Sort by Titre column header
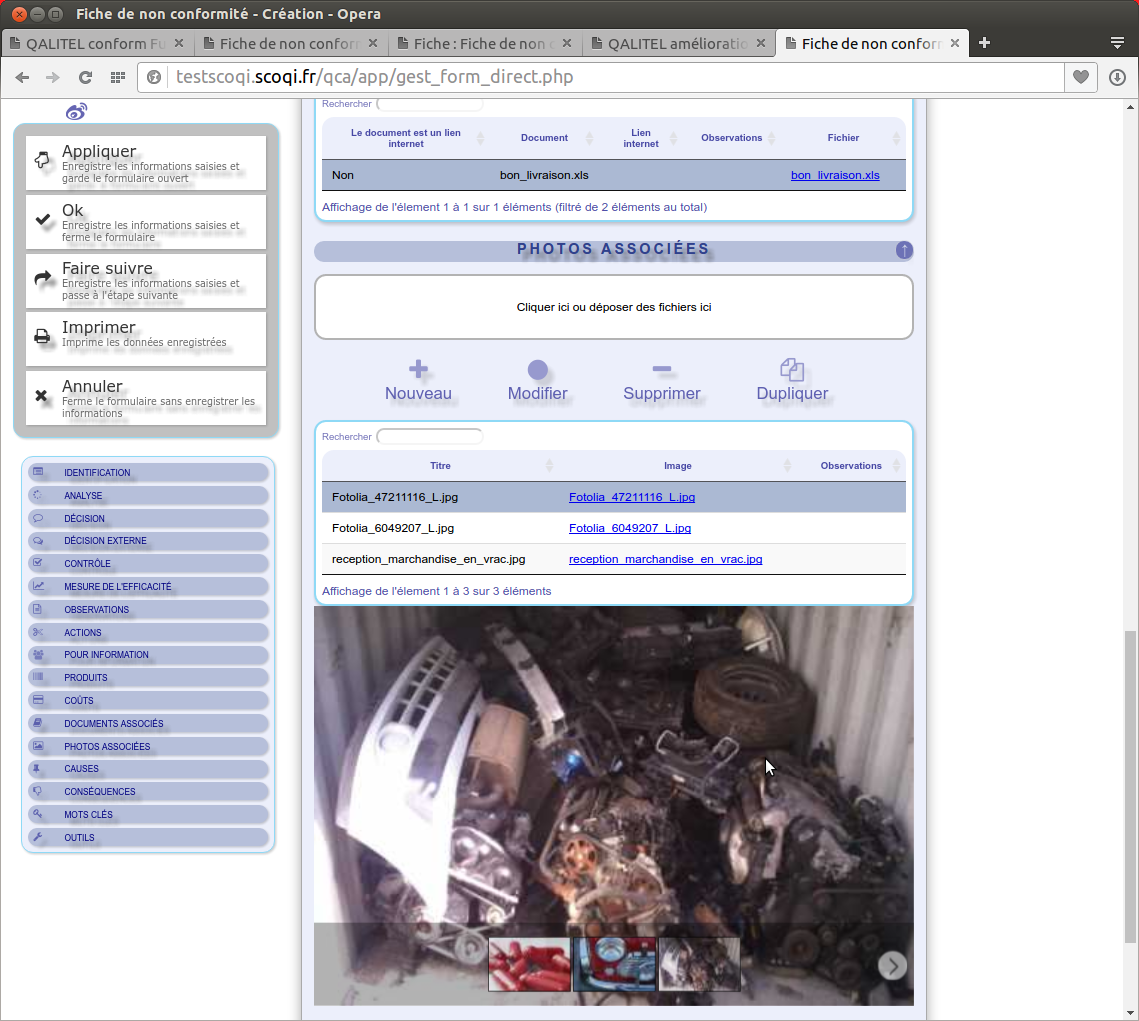The width and height of the screenshot is (1139, 1021). 440,465
